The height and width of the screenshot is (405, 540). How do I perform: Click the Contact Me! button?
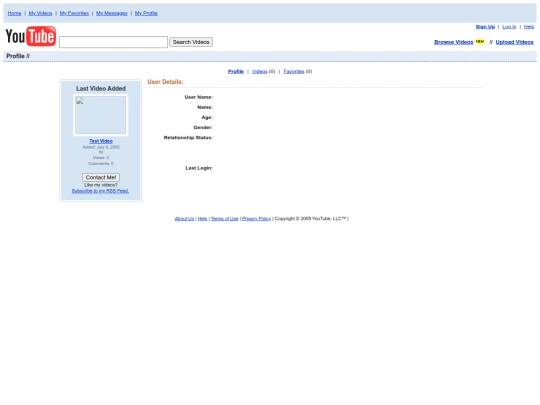[101, 177]
